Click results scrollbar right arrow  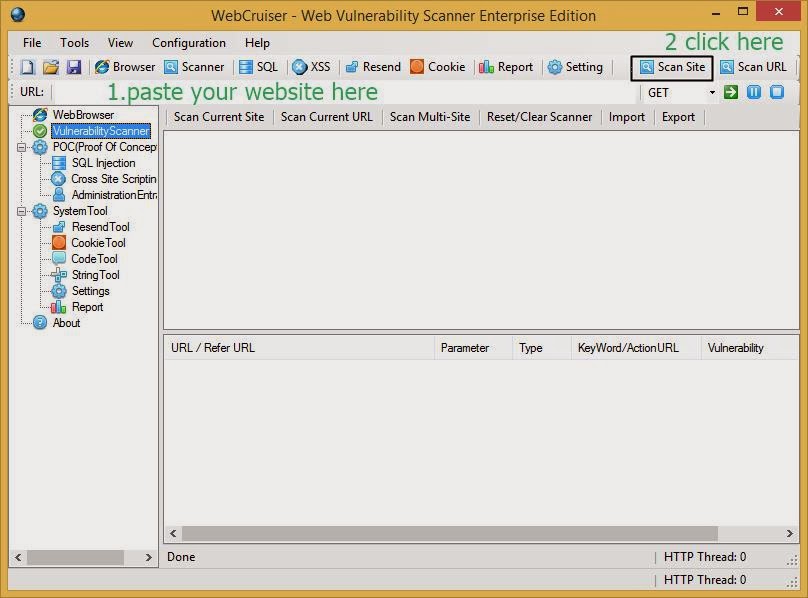[789, 534]
